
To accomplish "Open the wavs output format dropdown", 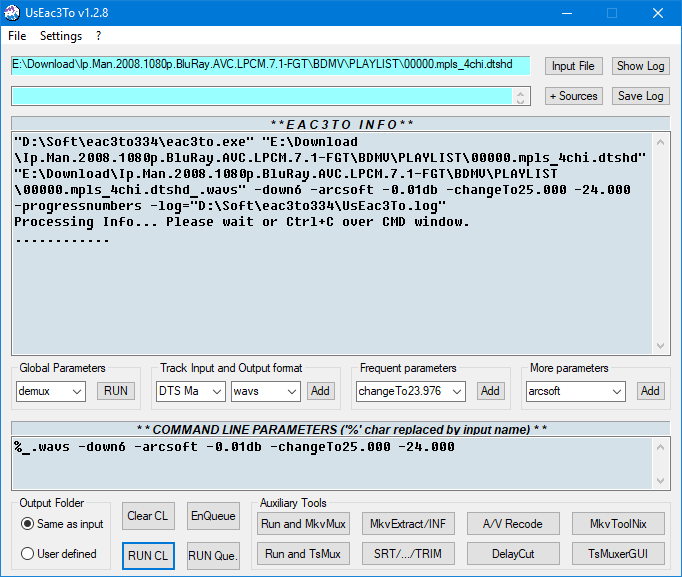I will tap(265, 391).
